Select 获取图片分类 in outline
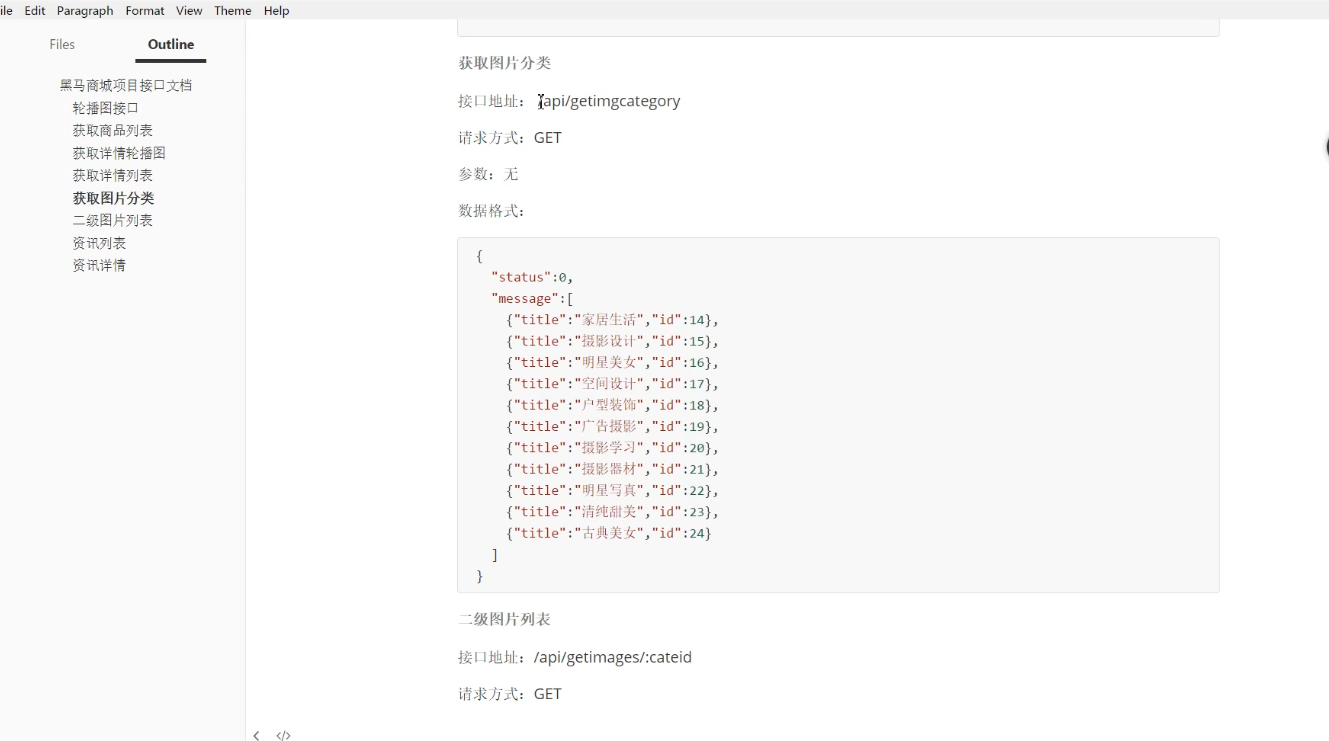1329x741 pixels. click(x=113, y=198)
